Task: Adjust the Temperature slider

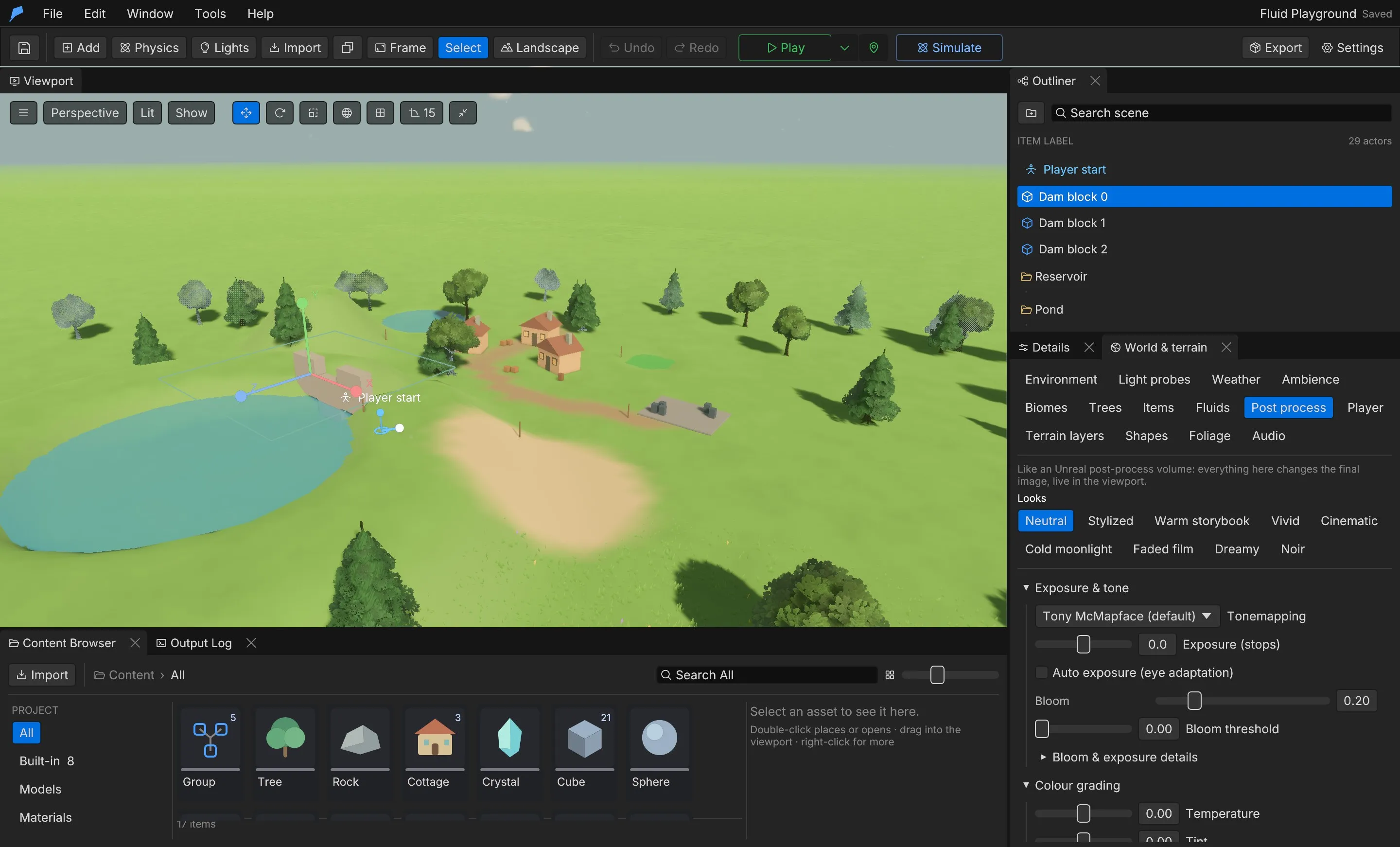Action: (x=1084, y=813)
